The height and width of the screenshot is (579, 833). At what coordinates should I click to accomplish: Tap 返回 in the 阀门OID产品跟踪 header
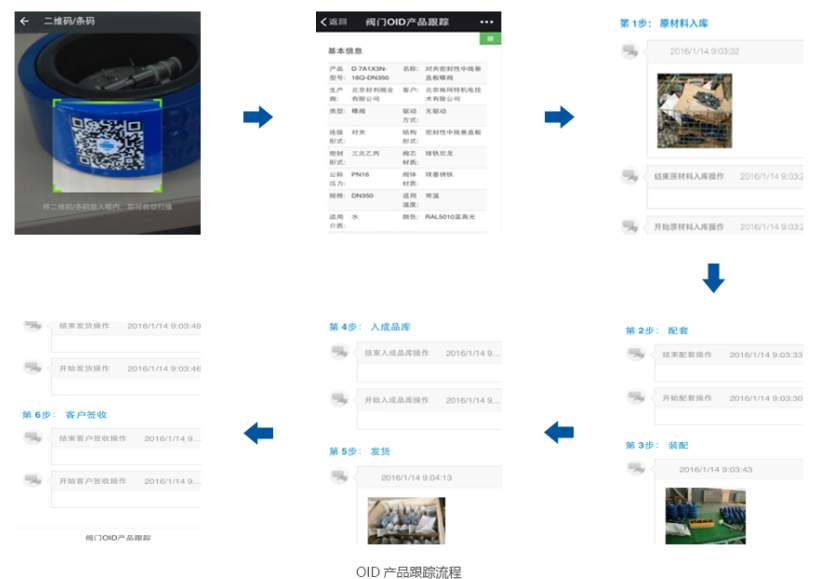tap(334, 22)
